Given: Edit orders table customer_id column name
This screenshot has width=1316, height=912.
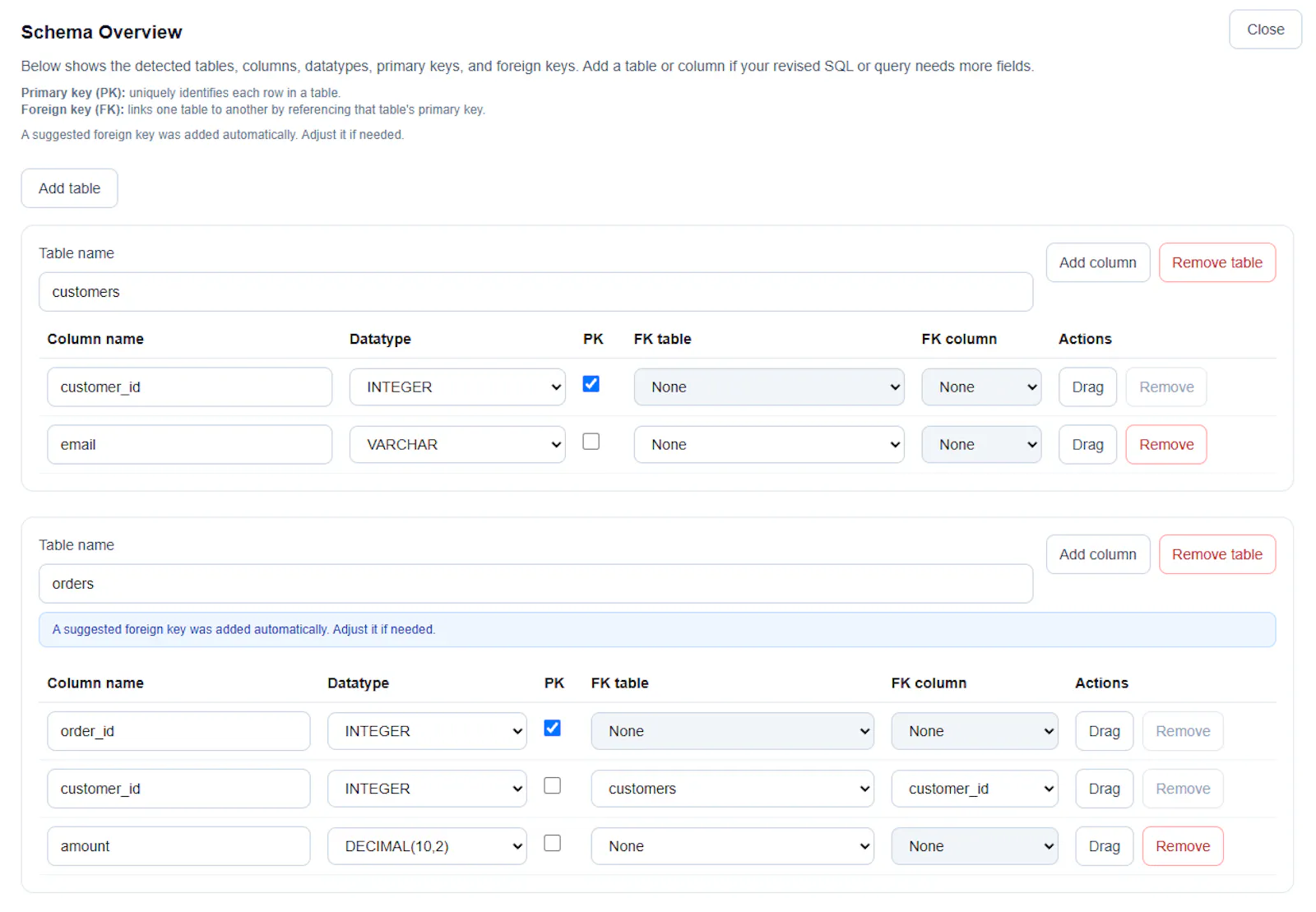Looking at the screenshot, I should (178, 789).
